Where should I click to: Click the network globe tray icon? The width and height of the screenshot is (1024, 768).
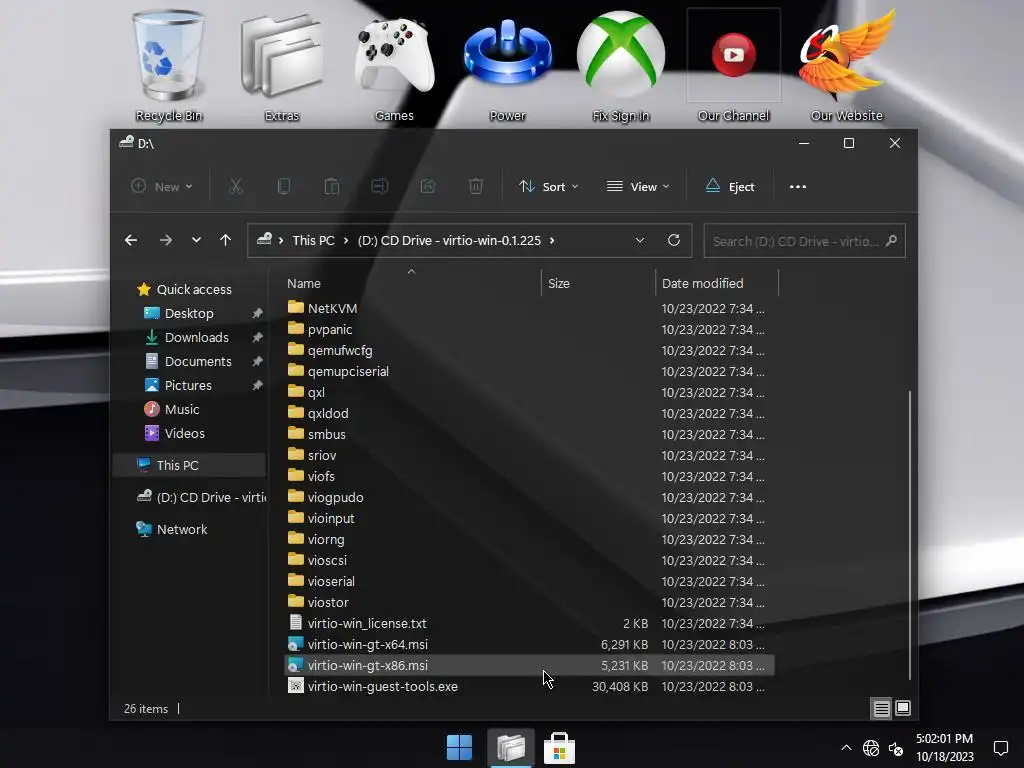pyautogui.click(x=871, y=748)
